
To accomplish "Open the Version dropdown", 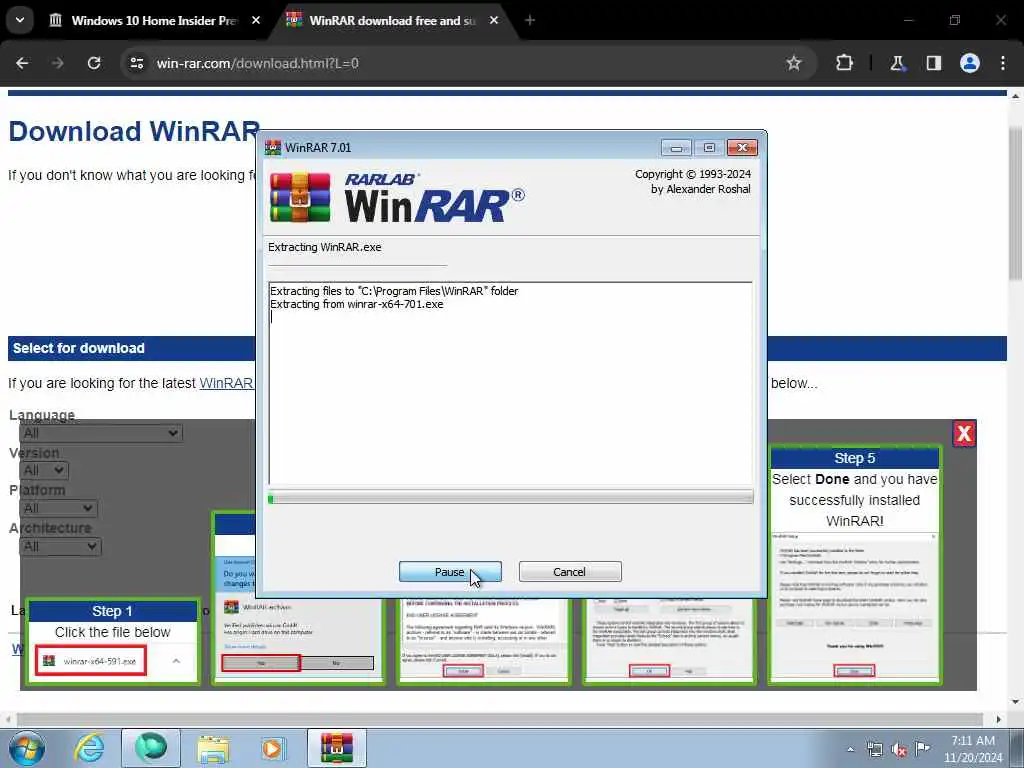I will (x=44, y=470).
